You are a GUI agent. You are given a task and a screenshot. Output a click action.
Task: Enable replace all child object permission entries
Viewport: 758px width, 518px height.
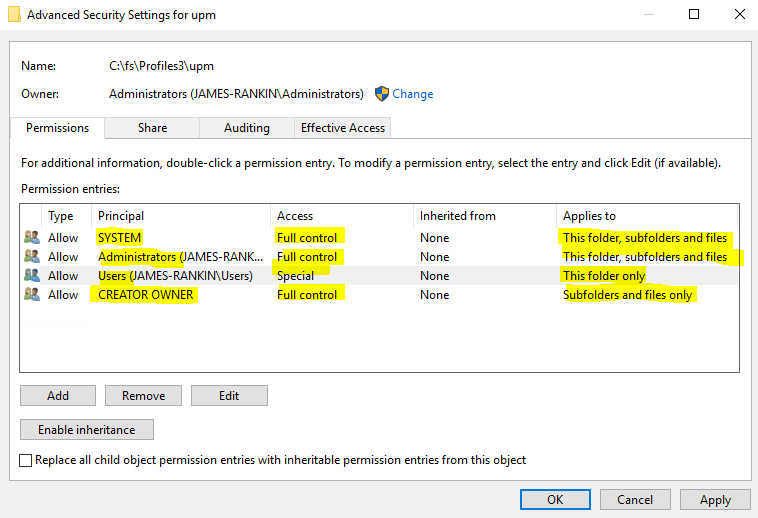(26, 460)
